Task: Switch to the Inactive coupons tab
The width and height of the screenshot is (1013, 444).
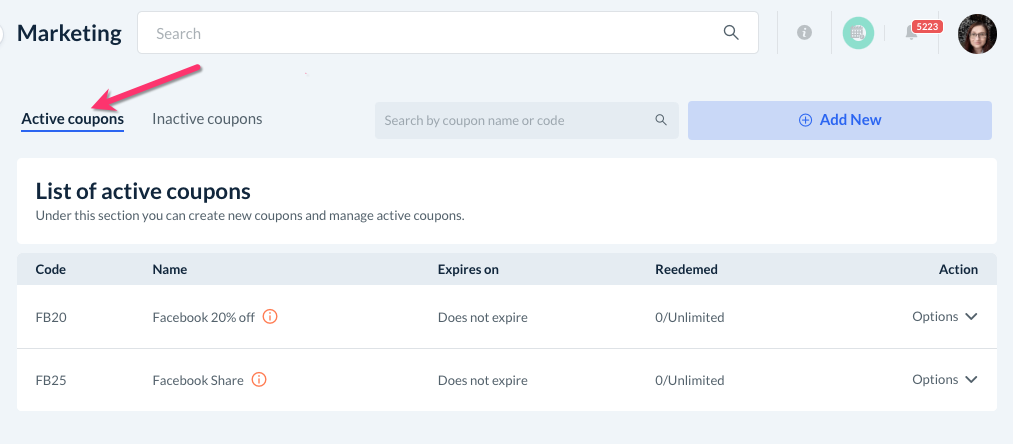Action: coord(207,119)
